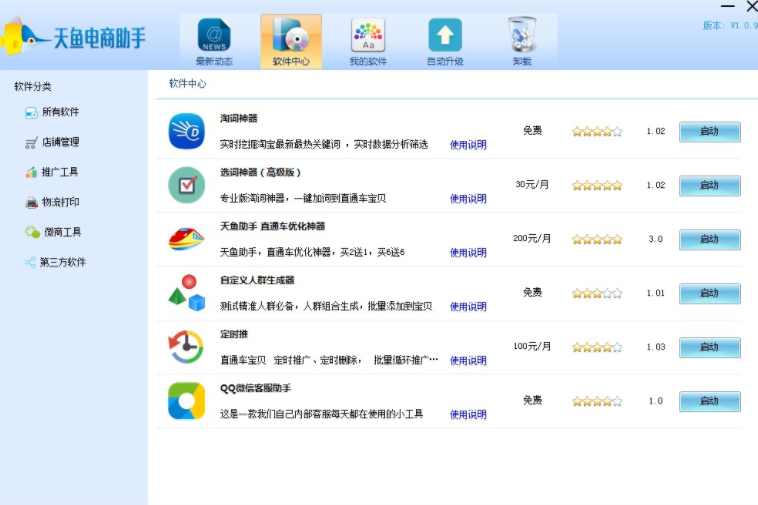The image size is (758, 505).
Task: Click the 所有软件 sidebar icon
Action: click(x=31, y=113)
